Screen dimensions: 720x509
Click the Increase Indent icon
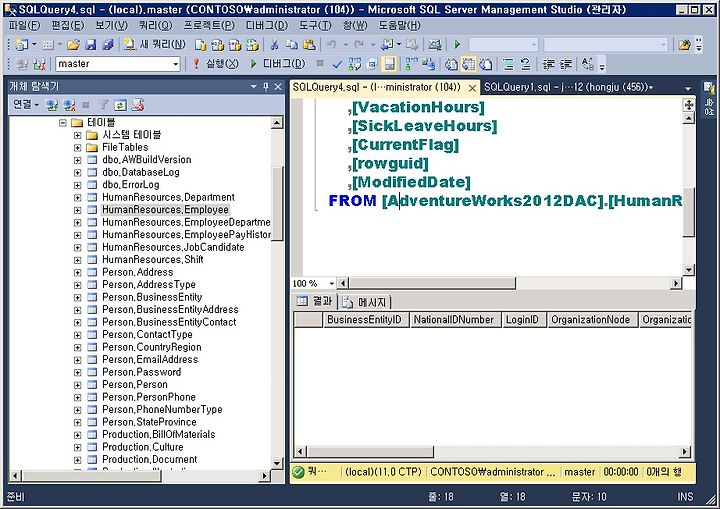point(566,64)
